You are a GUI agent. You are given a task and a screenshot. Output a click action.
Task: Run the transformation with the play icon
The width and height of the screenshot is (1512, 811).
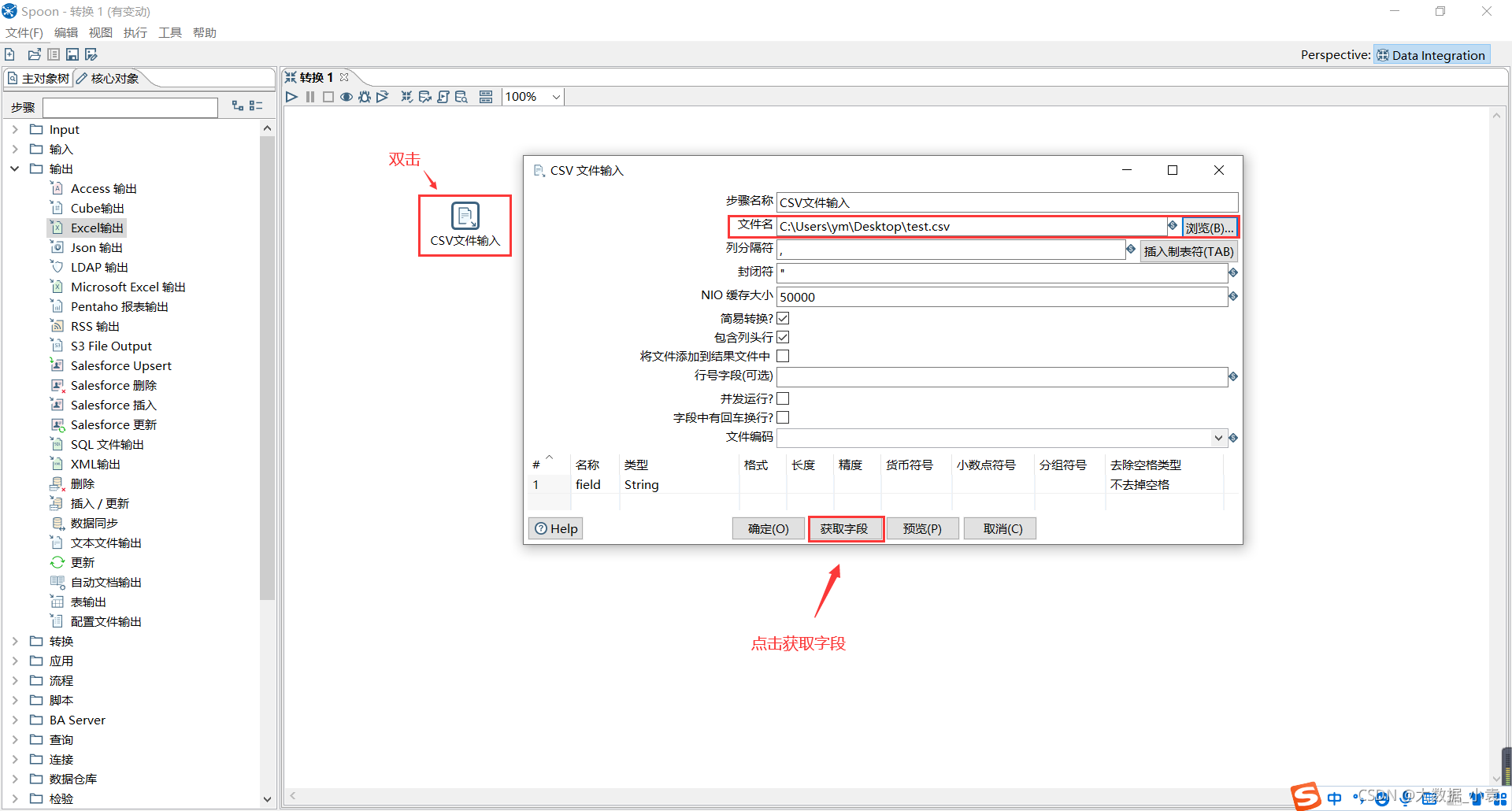pos(292,97)
